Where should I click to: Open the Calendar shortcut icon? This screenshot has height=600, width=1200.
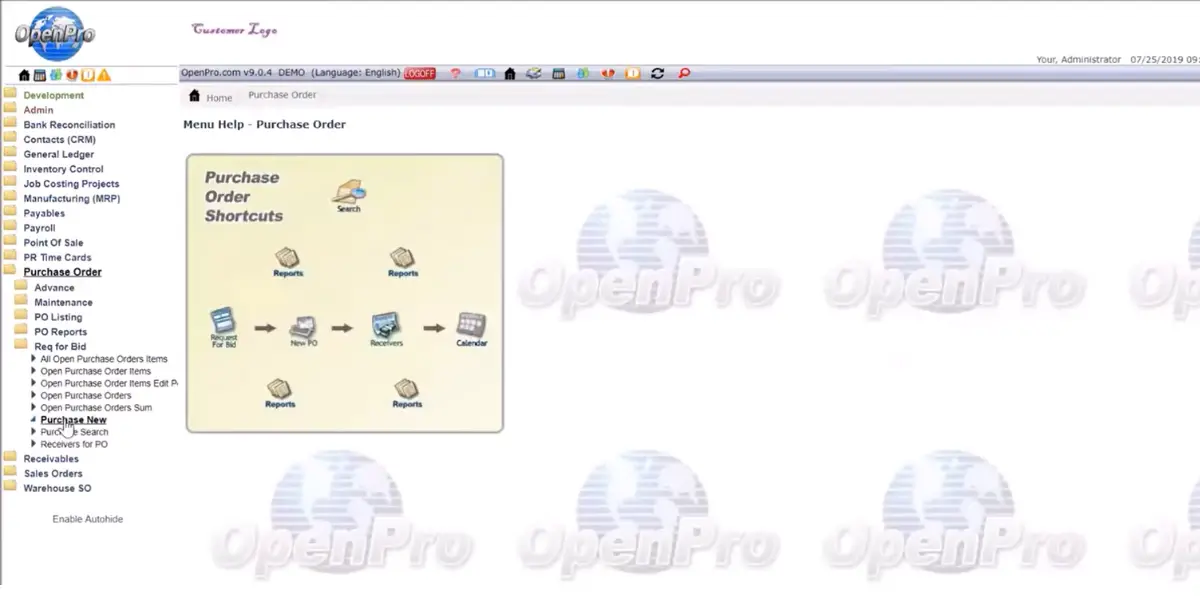(x=471, y=330)
